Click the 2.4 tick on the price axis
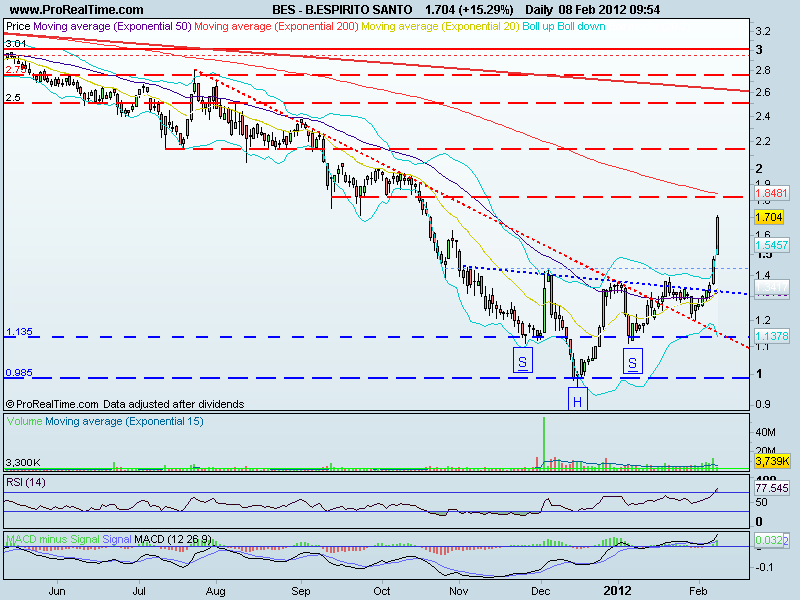Screen dimensions: 800x600 763,116
